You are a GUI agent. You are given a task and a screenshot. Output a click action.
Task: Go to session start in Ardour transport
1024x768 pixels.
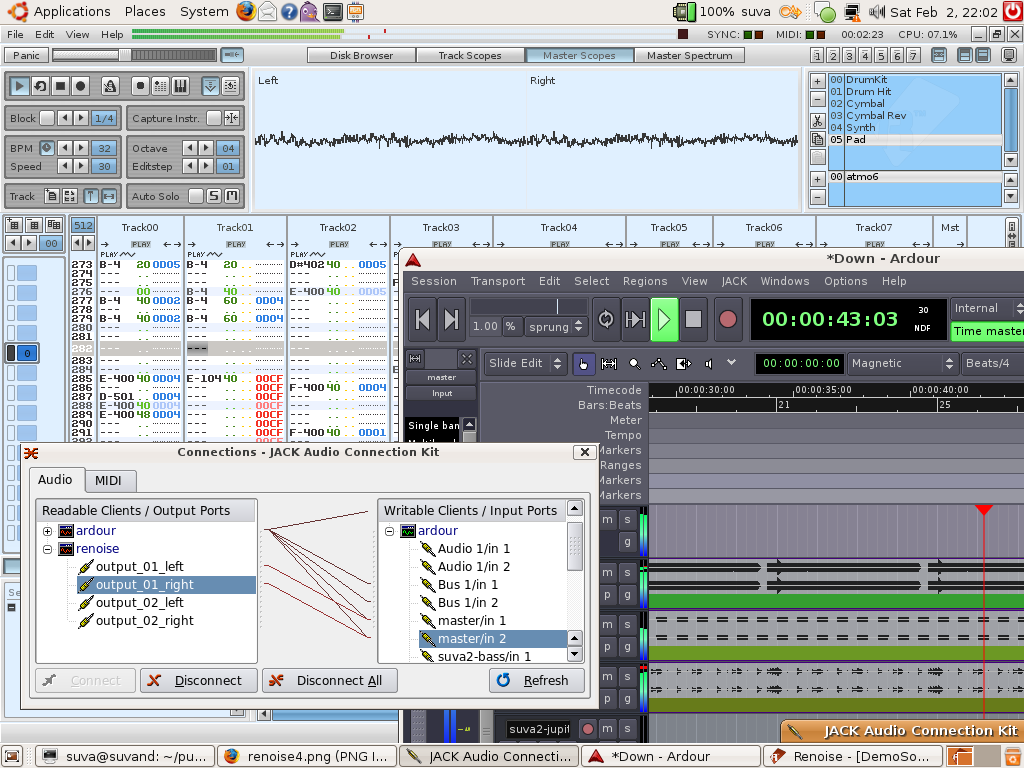[x=423, y=319]
